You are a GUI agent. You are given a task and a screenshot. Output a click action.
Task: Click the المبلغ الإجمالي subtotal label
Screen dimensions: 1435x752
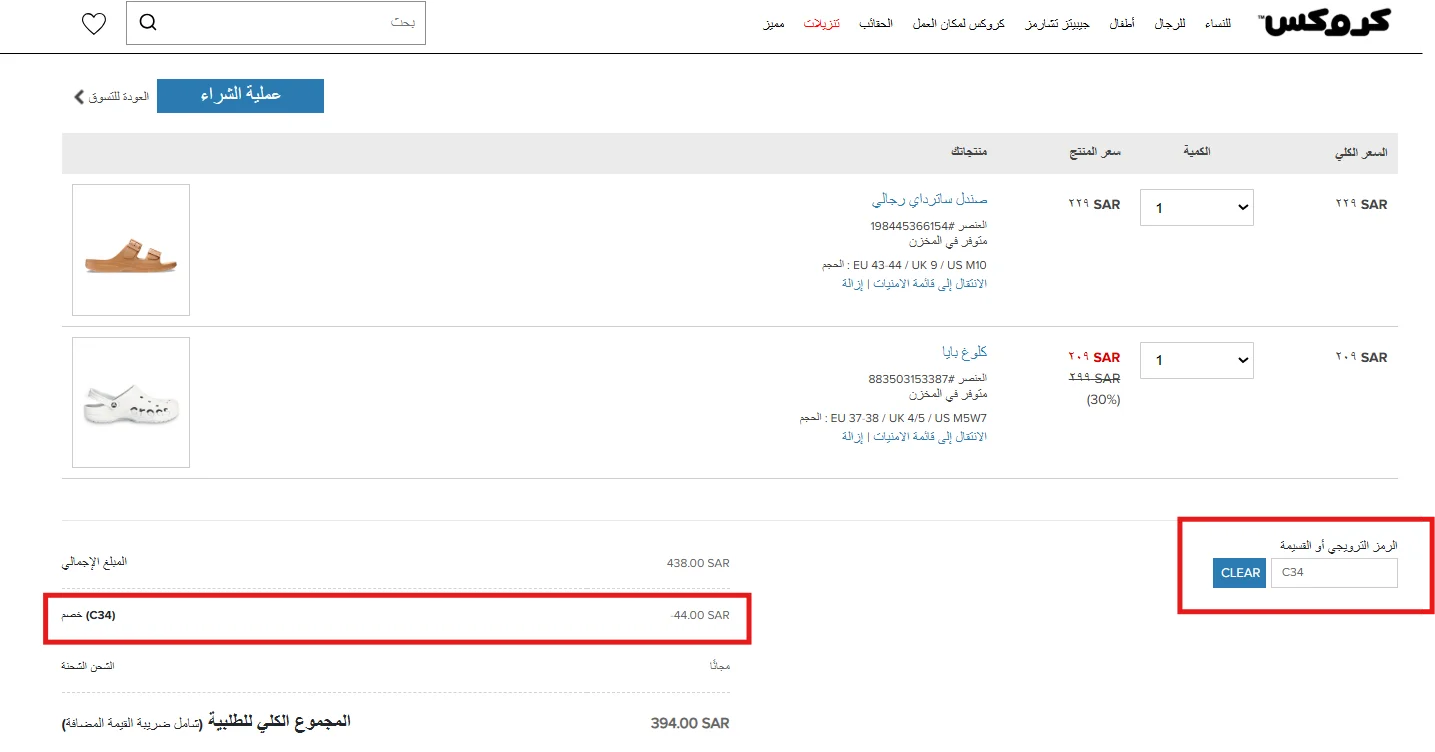tap(95, 563)
